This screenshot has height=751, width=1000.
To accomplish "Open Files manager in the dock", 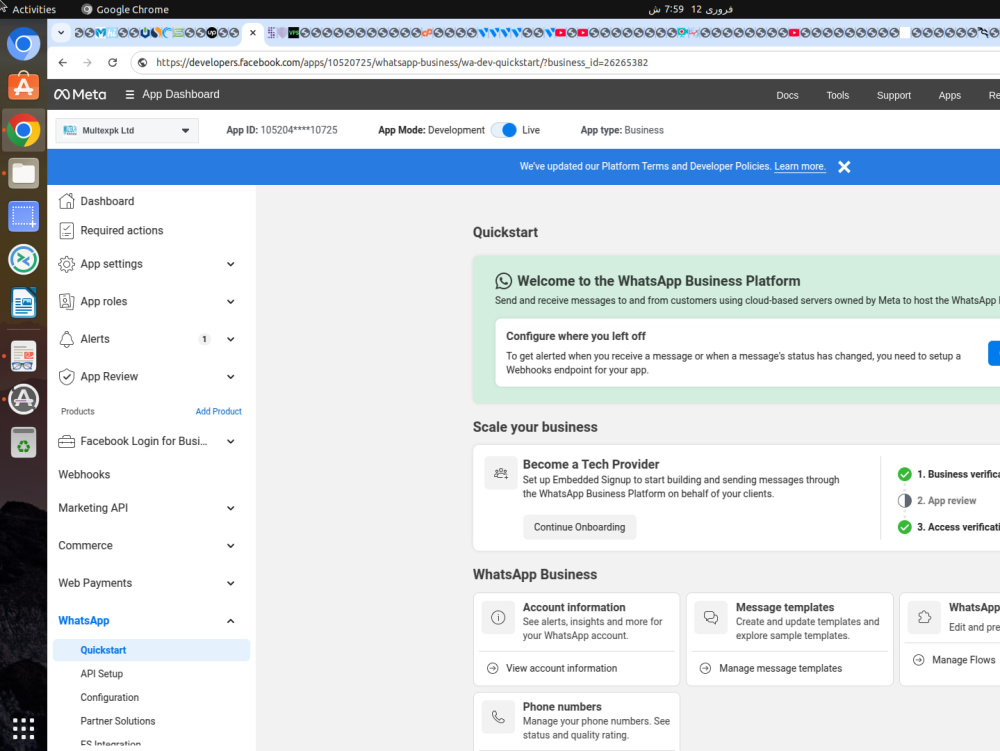I will [x=24, y=173].
